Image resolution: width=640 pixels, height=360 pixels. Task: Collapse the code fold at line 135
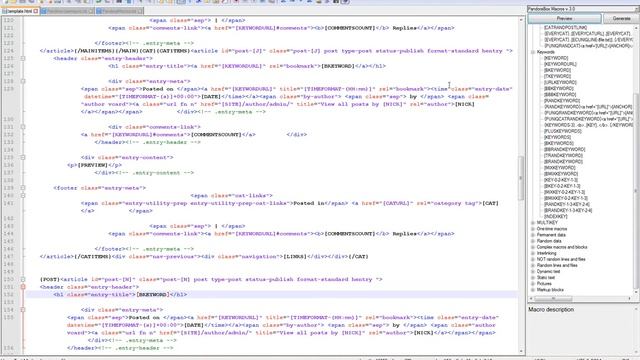23,158
